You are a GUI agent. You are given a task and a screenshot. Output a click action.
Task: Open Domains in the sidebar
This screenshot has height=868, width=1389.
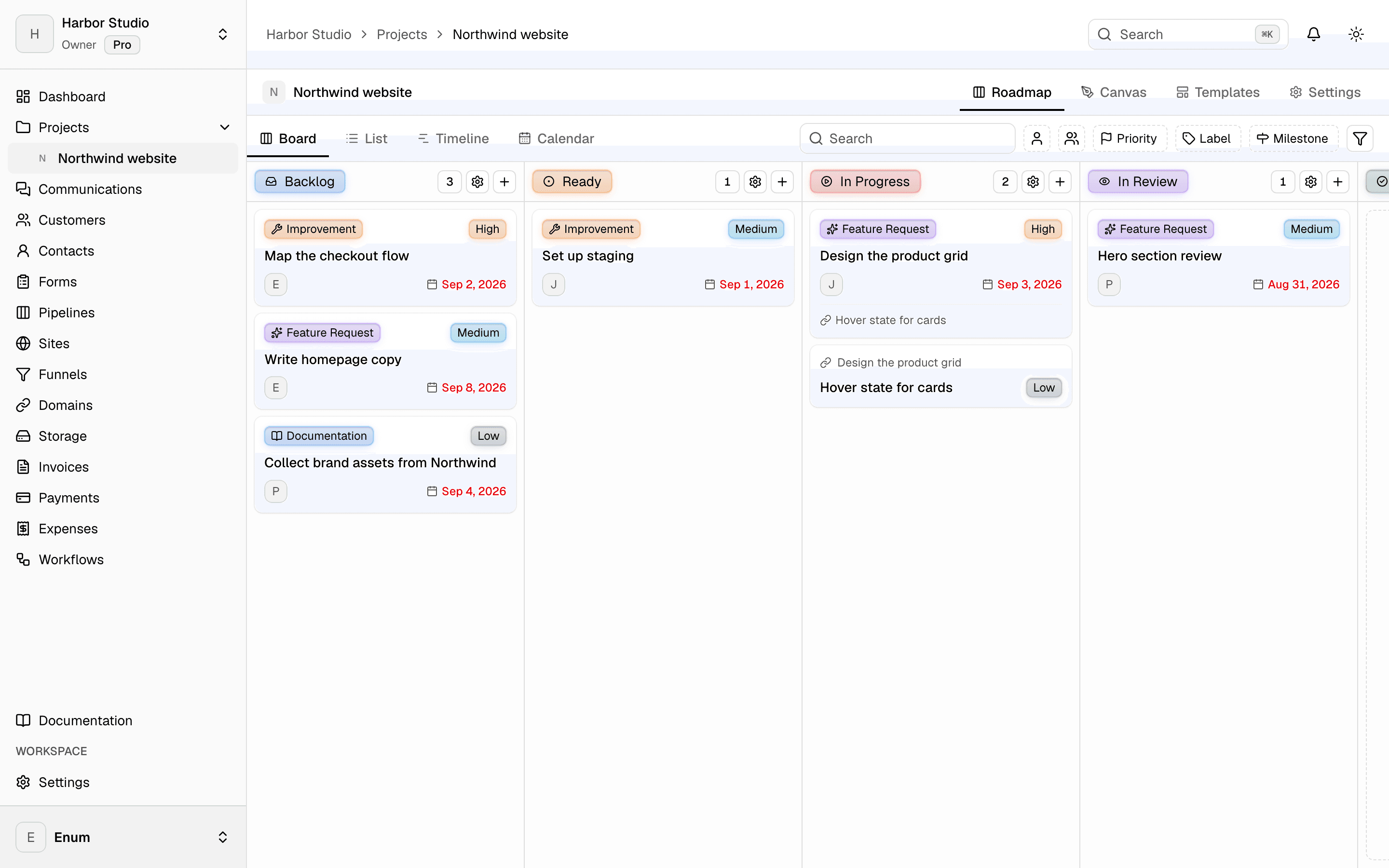(123, 405)
